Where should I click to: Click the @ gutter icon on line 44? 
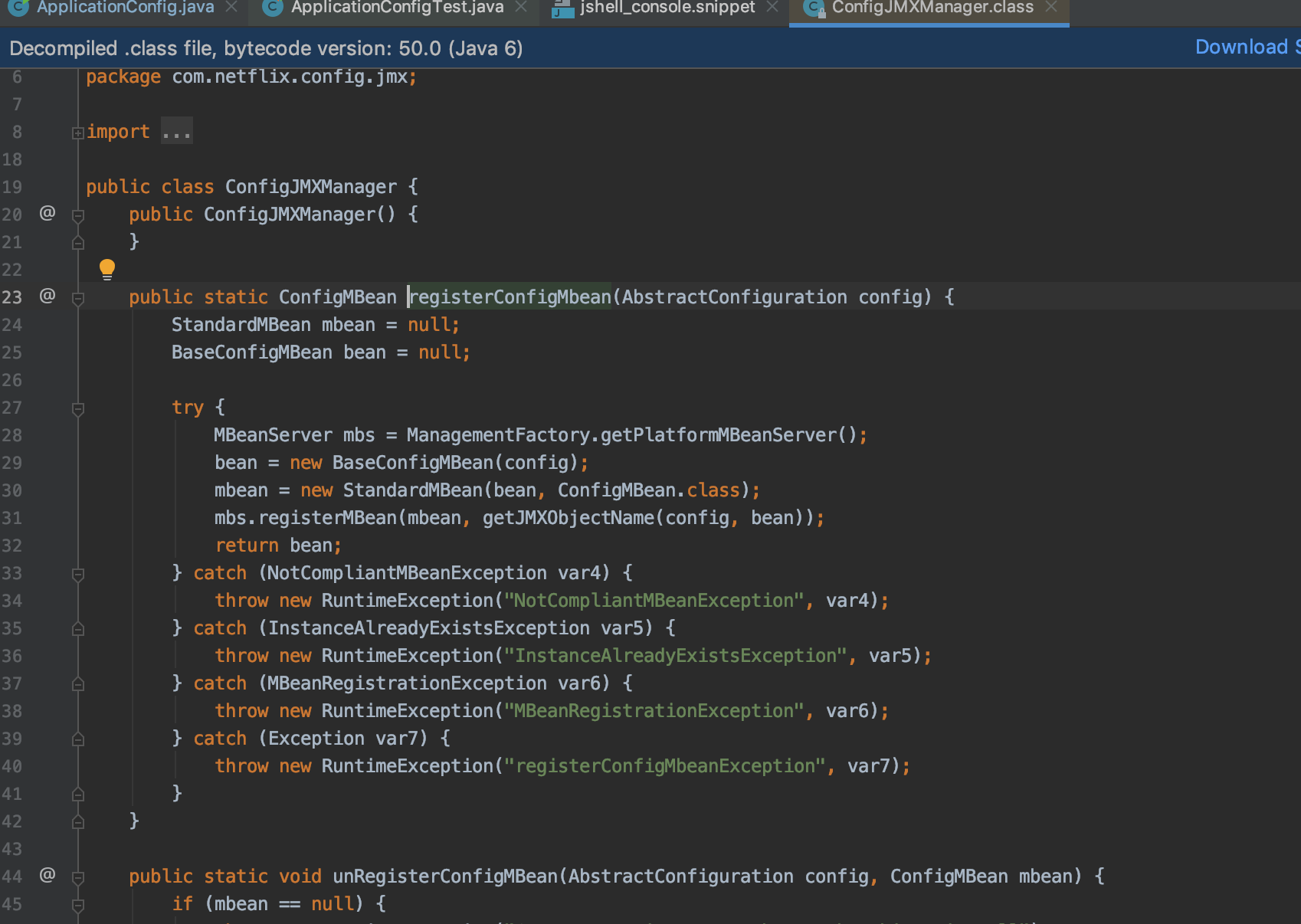pyautogui.click(x=48, y=875)
